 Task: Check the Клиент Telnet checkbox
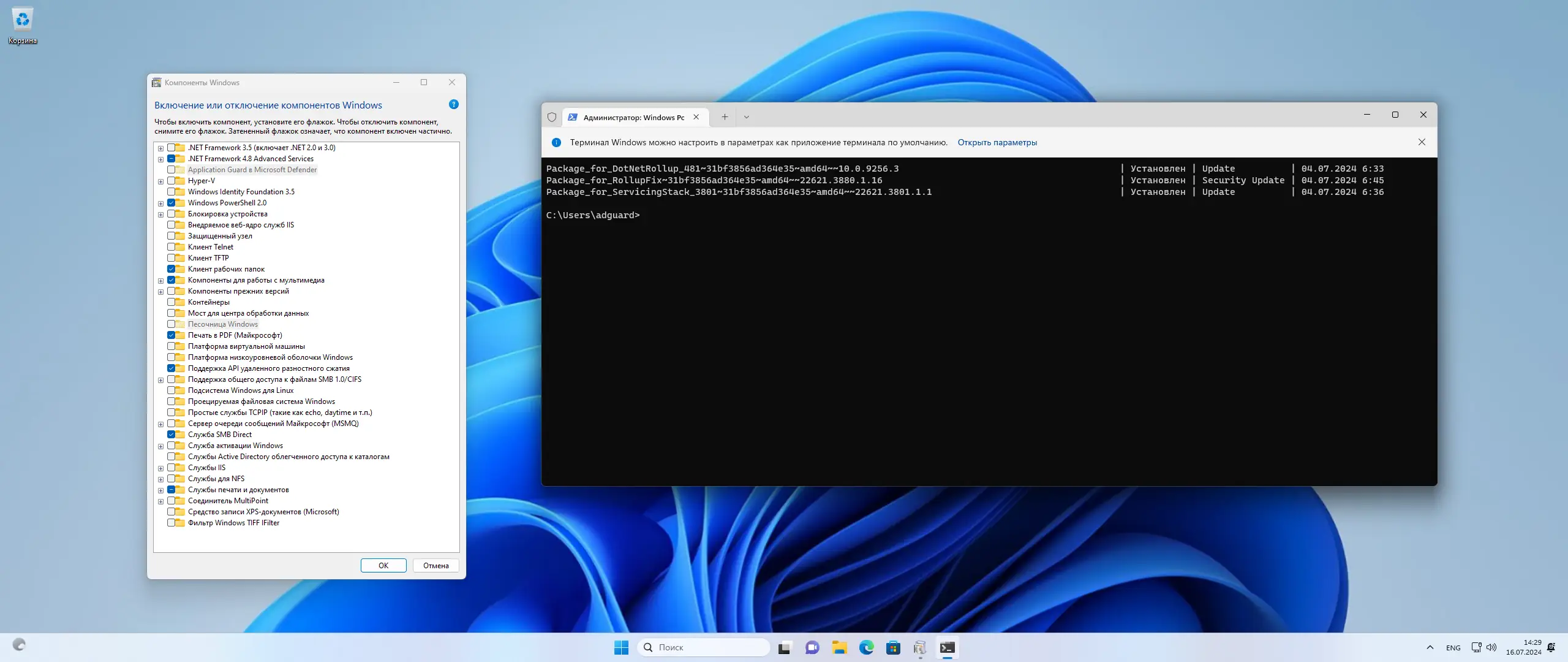[x=171, y=247]
